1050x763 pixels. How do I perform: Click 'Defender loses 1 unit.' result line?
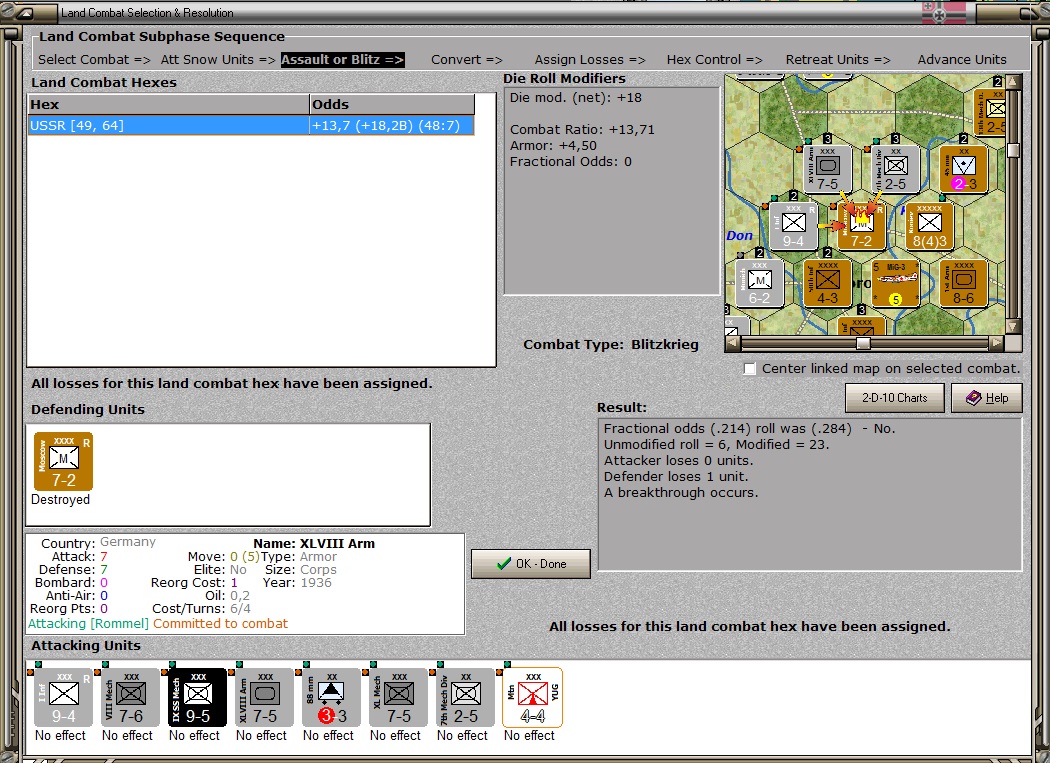coord(676,477)
